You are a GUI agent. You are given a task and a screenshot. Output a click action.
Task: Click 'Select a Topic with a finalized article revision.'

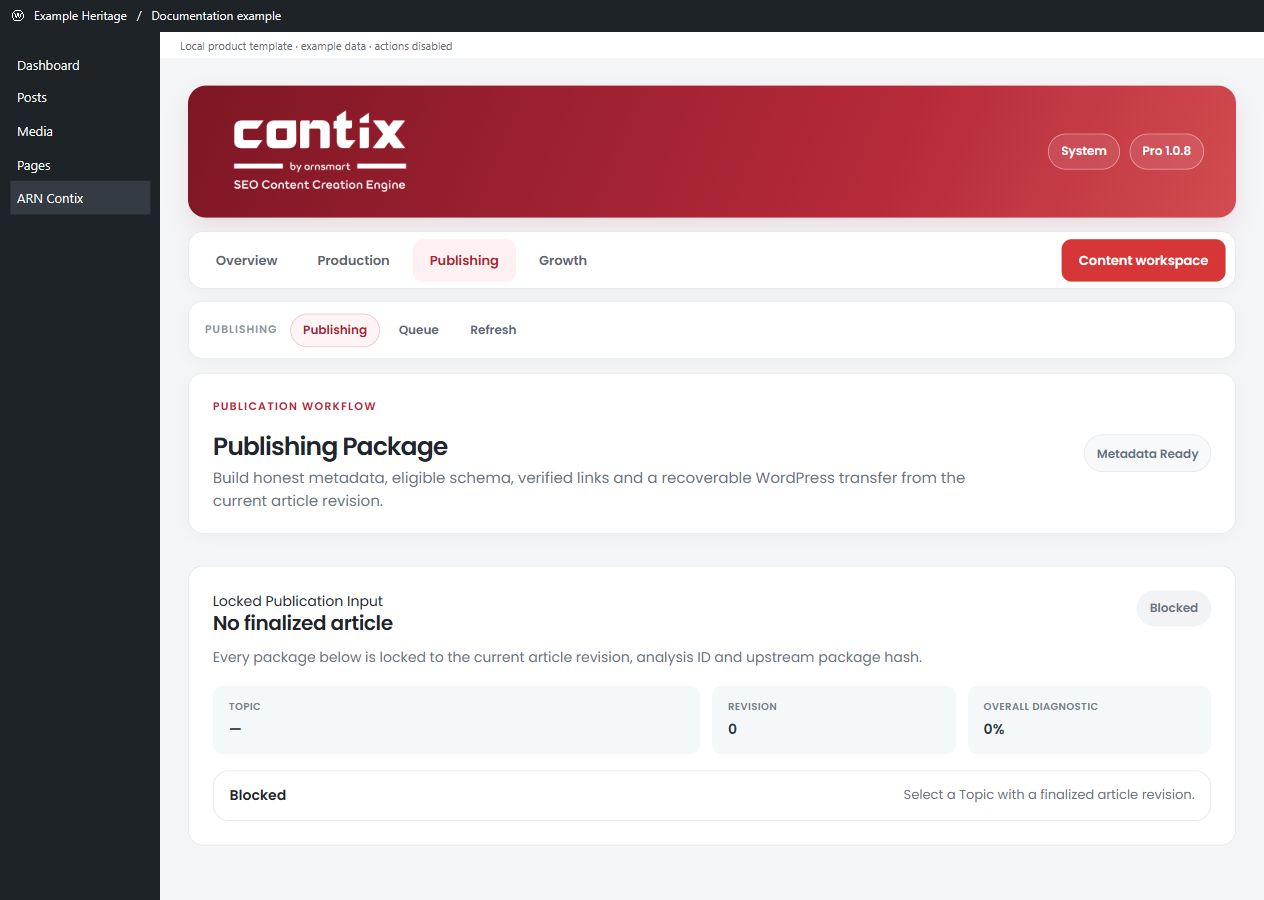1049,795
